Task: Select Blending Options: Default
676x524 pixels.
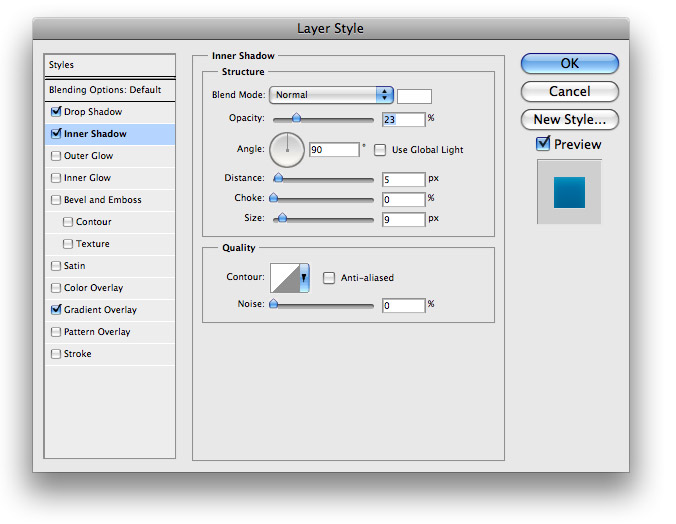Action: pos(110,90)
